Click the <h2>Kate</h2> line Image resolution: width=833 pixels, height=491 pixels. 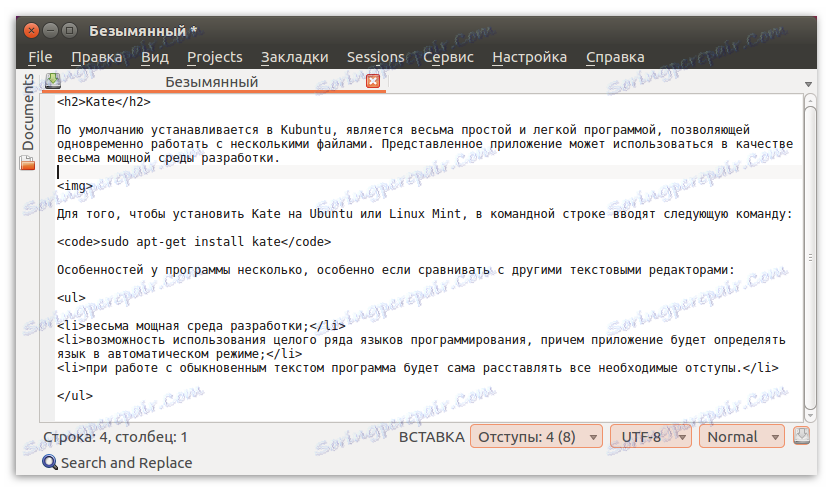tap(104, 101)
